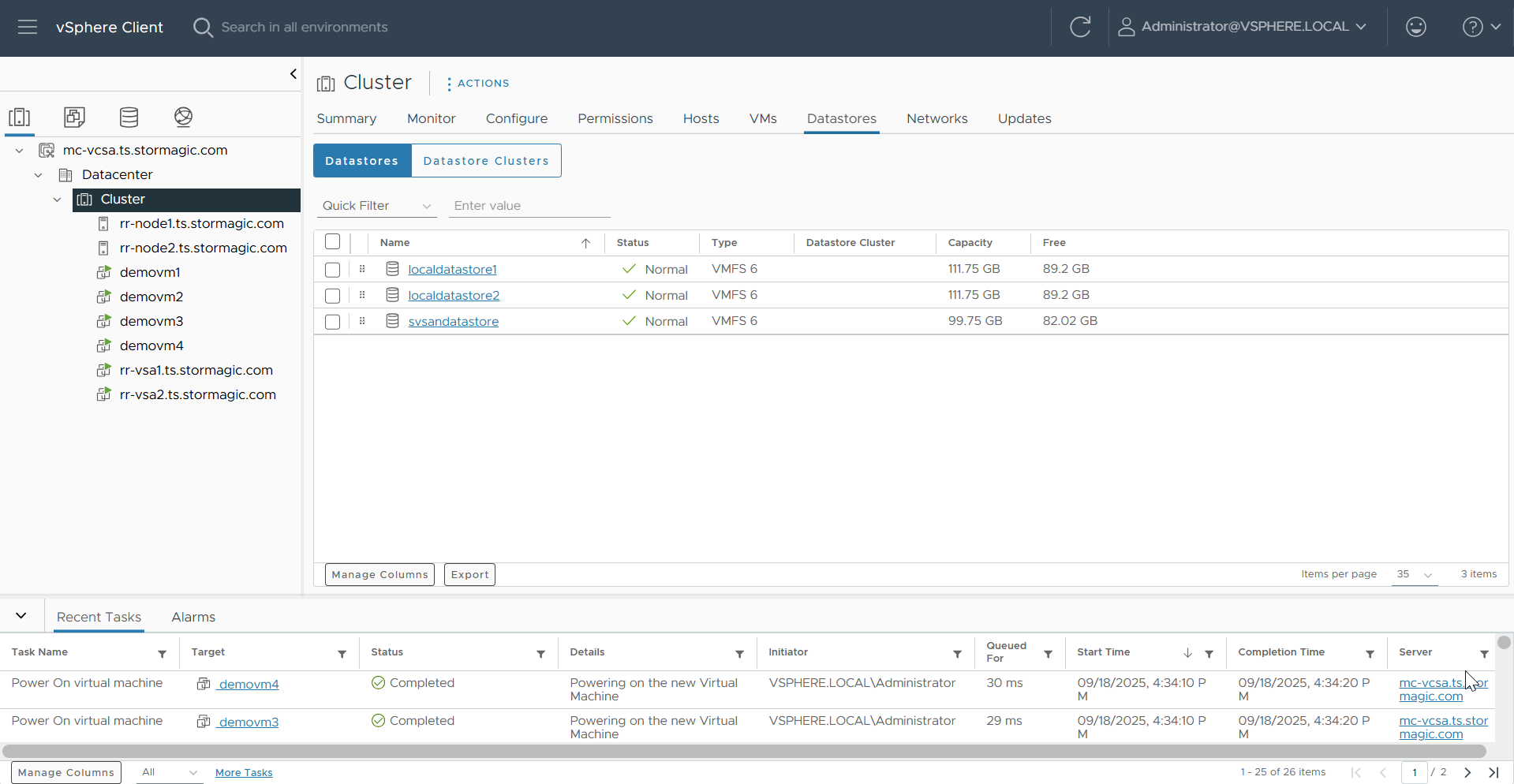The image size is (1514, 784).
Task: Filter the Queued For column
Action: tap(1048, 654)
